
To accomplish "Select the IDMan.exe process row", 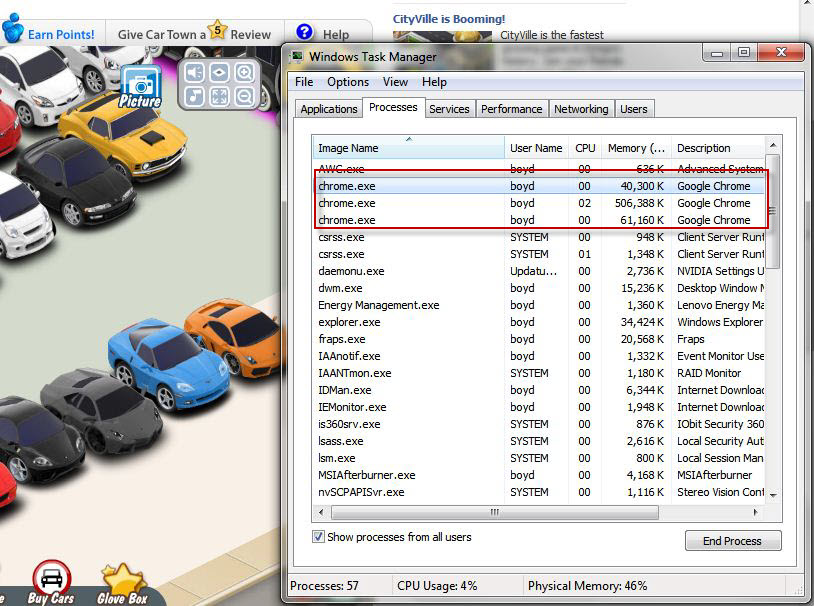I will click(539, 390).
